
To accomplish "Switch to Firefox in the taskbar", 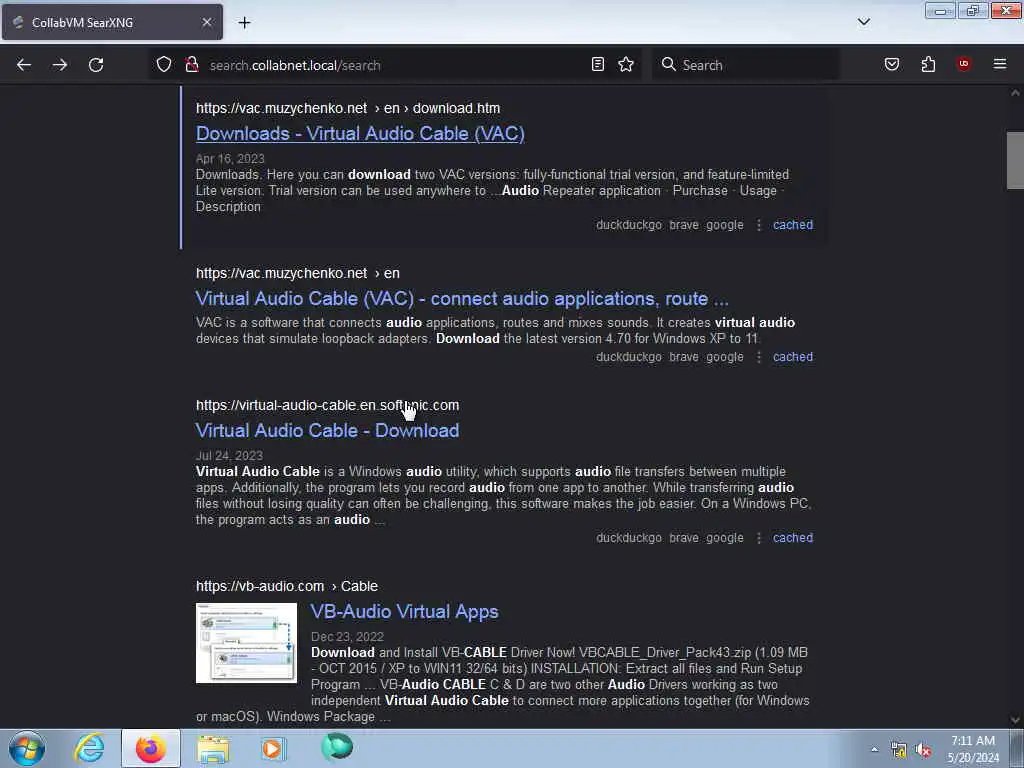I will 150,748.
